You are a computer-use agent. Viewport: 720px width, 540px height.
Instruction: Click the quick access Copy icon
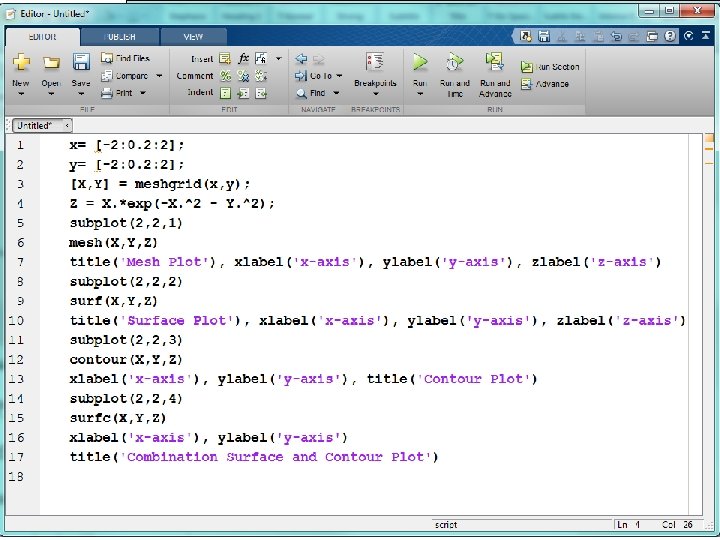click(x=580, y=36)
